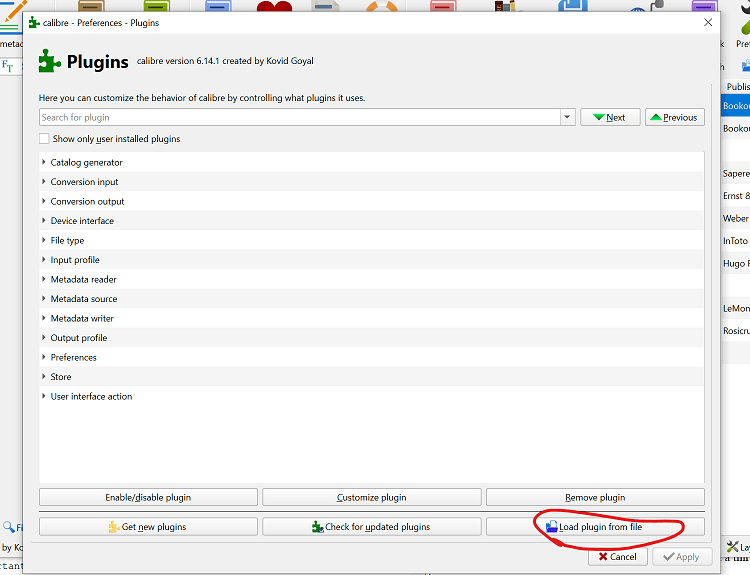Image resolution: width=750 pixels, height=575 pixels.
Task: Close the Preferences Plugins dialog
Action: tap(708, 22)
